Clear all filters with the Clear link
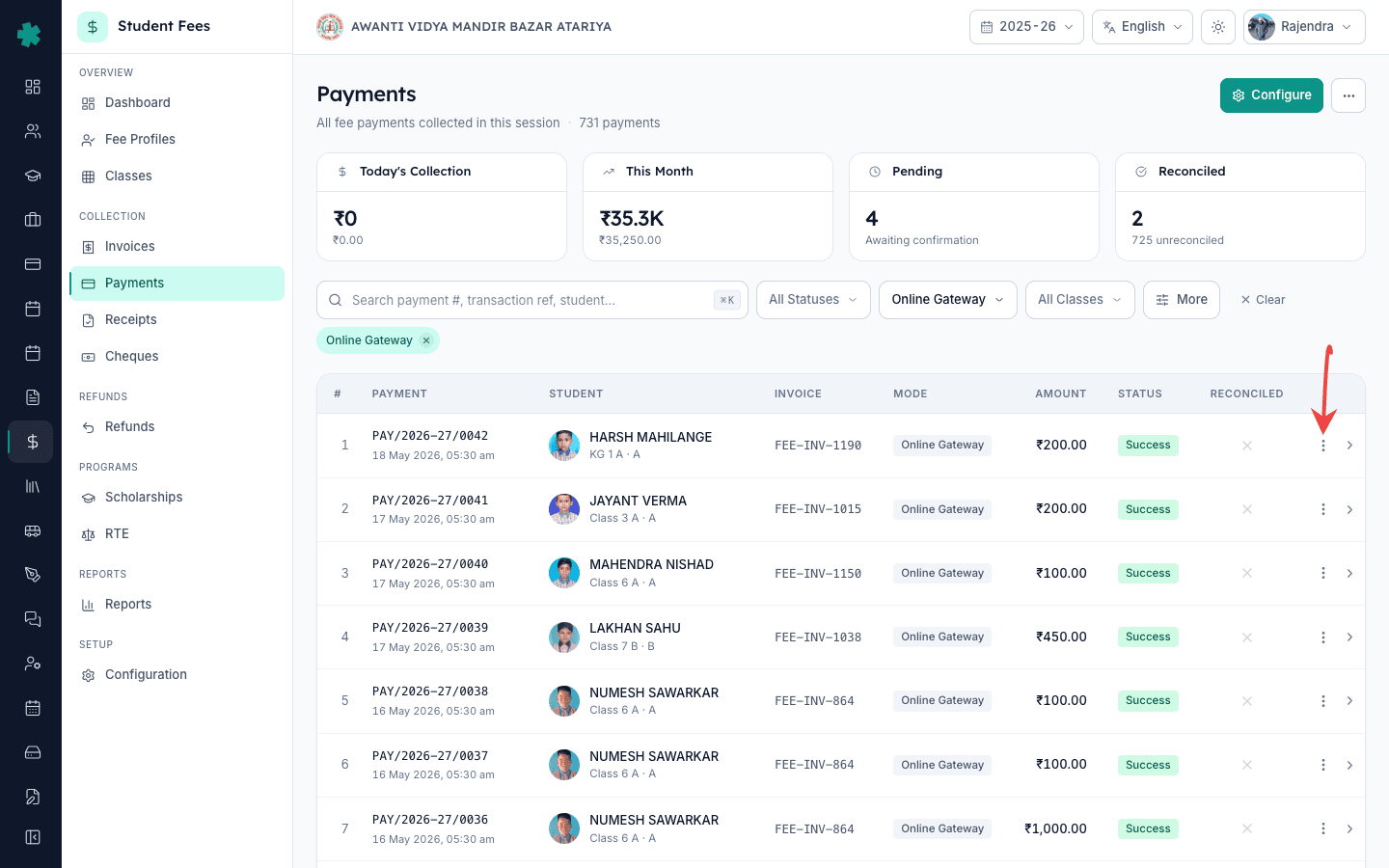Screen dimensions: 1389x868 pos(1263,300)
